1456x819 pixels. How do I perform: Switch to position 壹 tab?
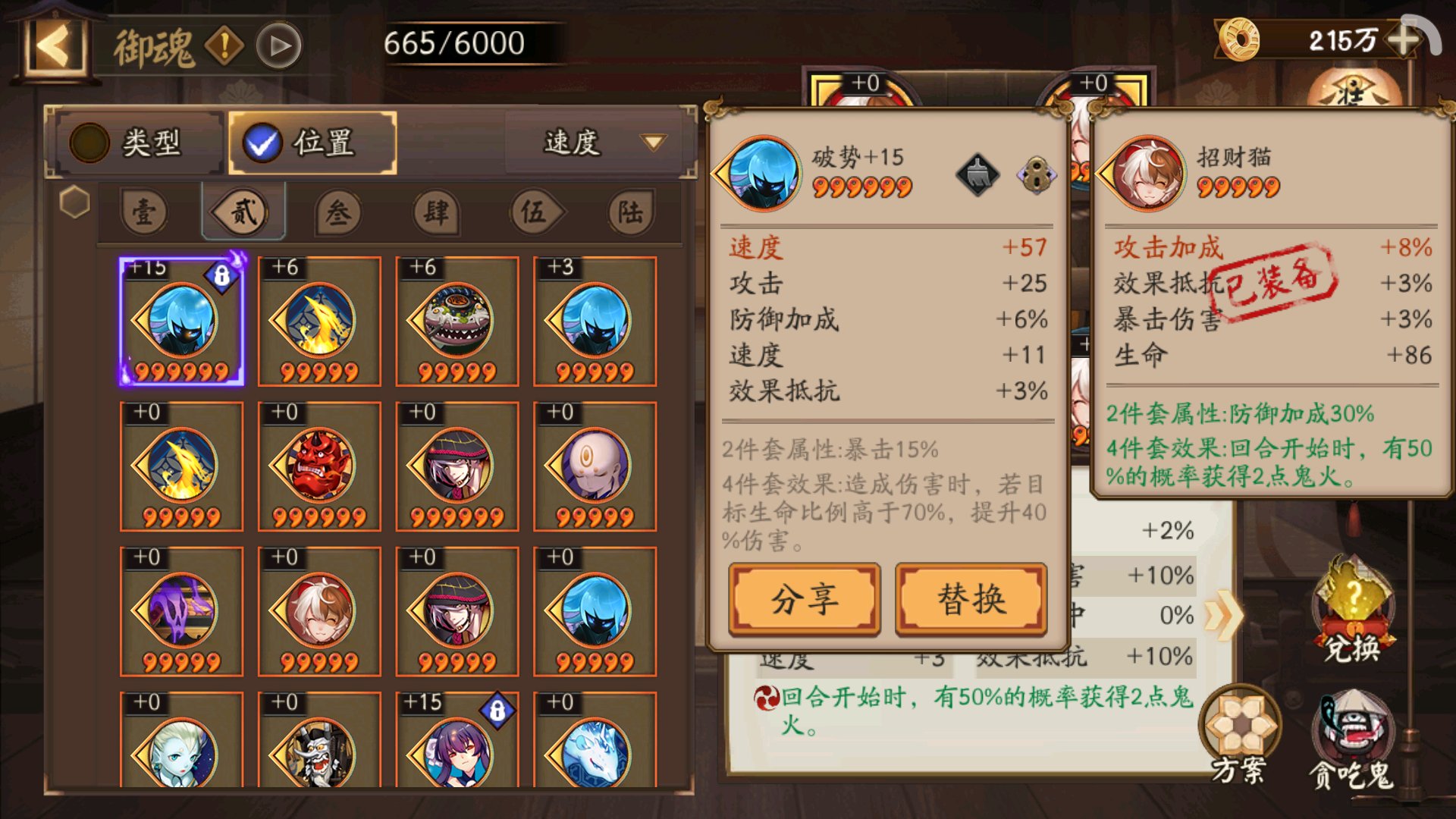(x=144, y=212)
